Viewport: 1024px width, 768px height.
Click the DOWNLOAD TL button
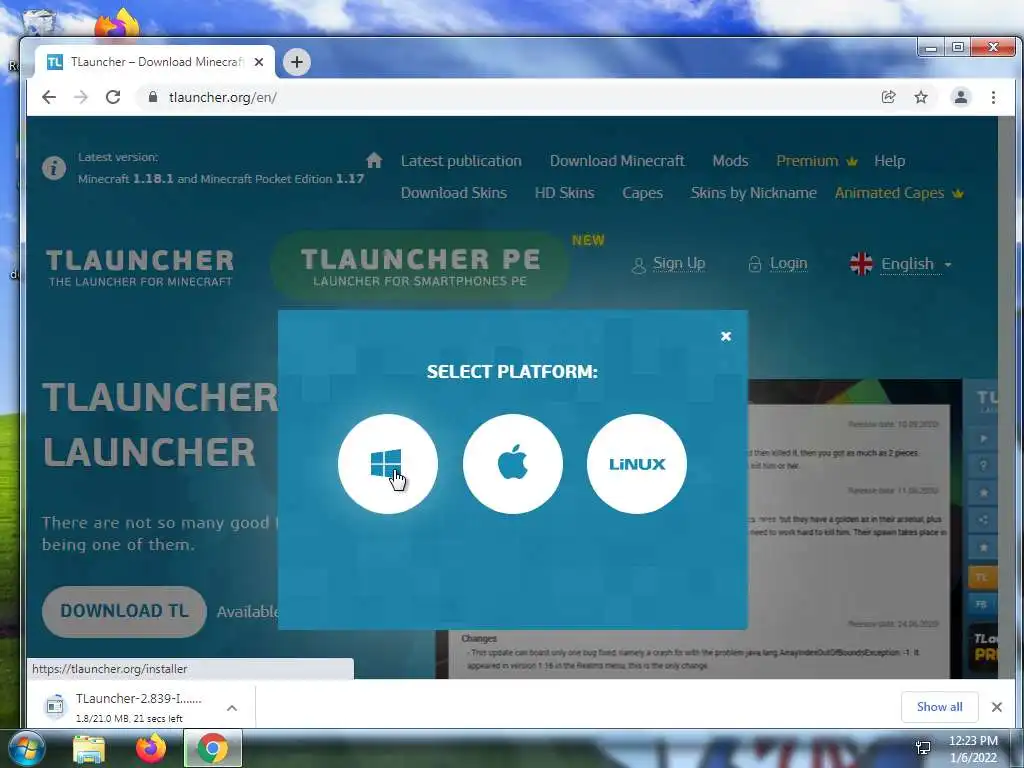124,611
